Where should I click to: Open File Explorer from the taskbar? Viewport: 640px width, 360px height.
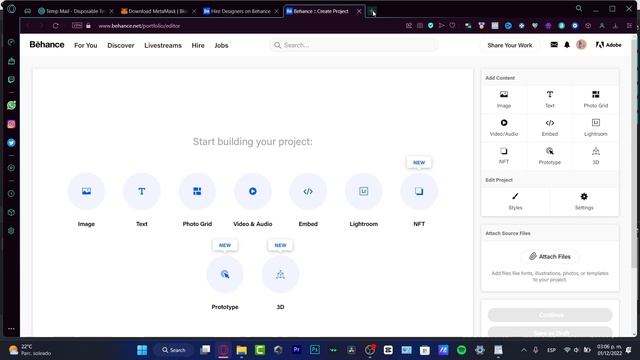(x=242, y=350)
